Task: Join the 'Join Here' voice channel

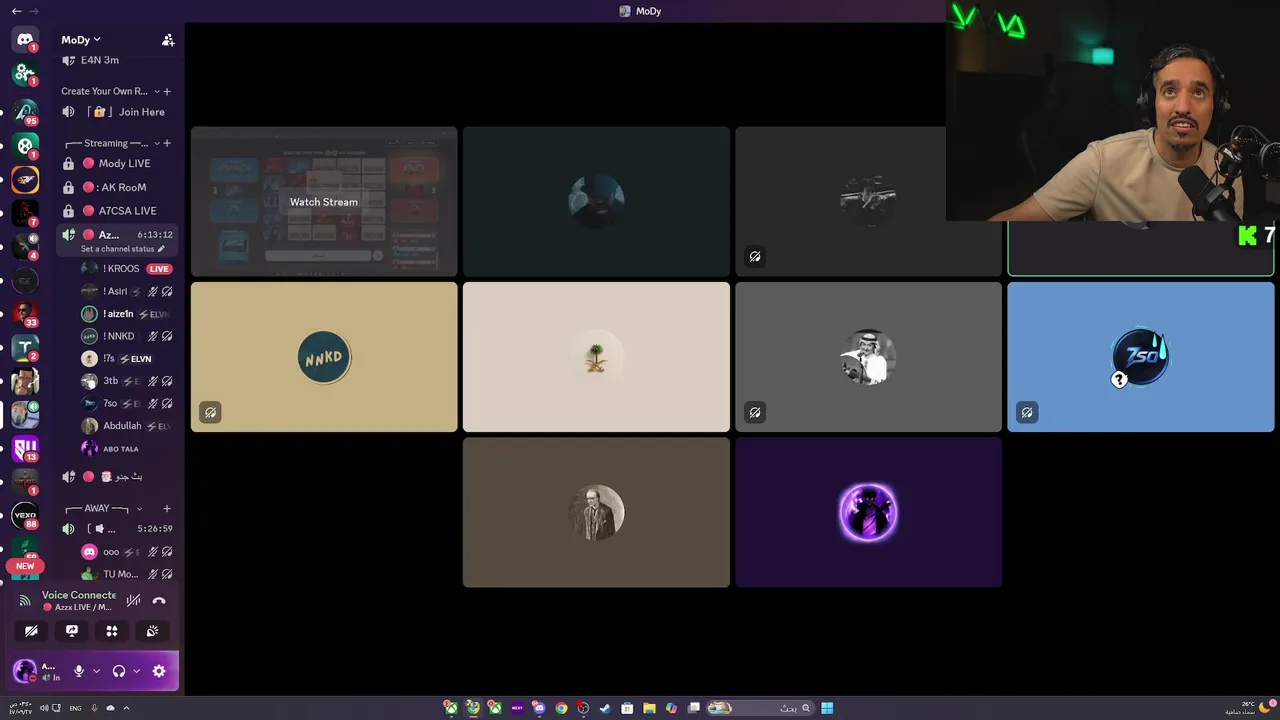Action: (x=118, y=112)
